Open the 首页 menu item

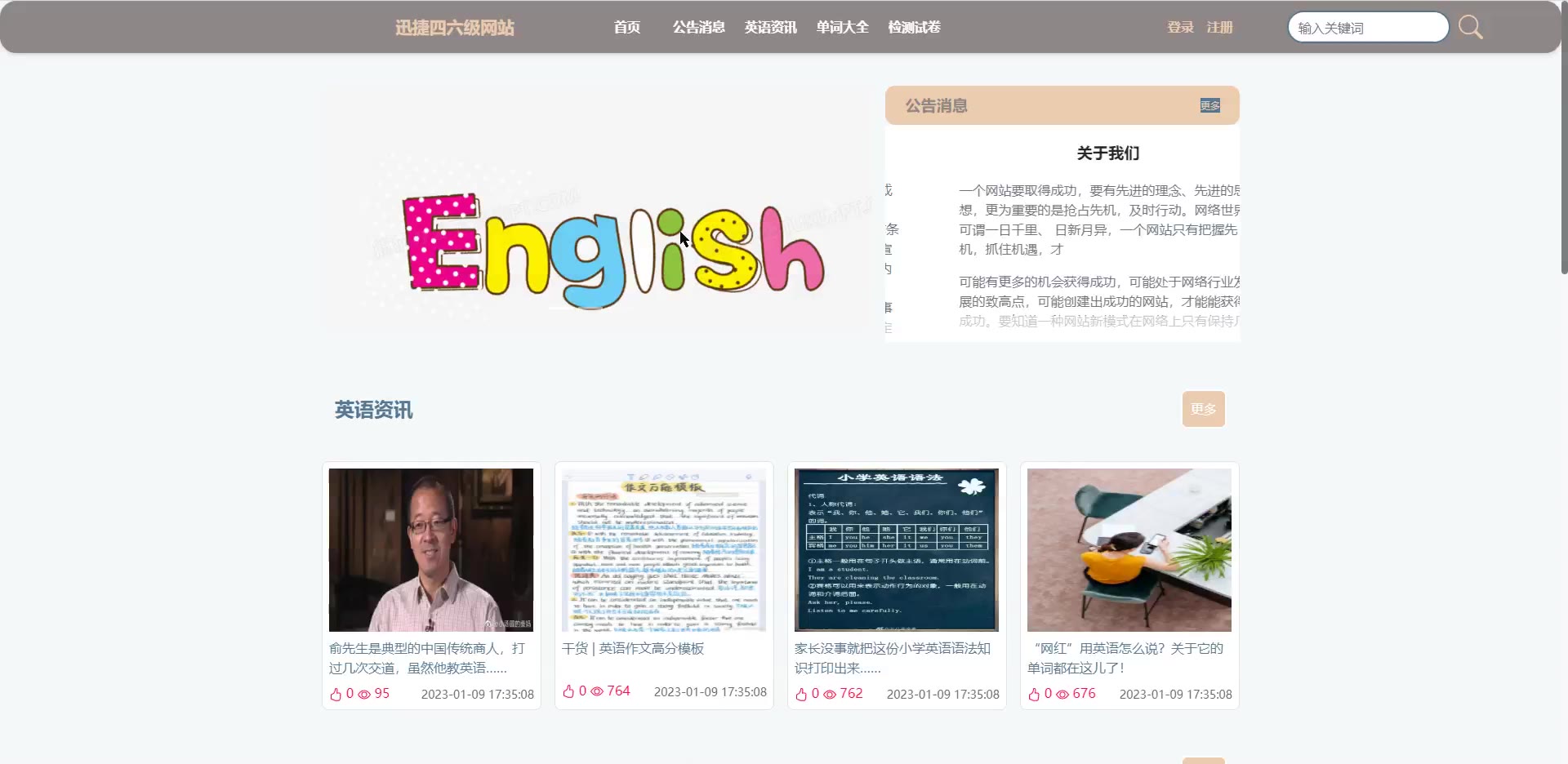tap(627, 27)
